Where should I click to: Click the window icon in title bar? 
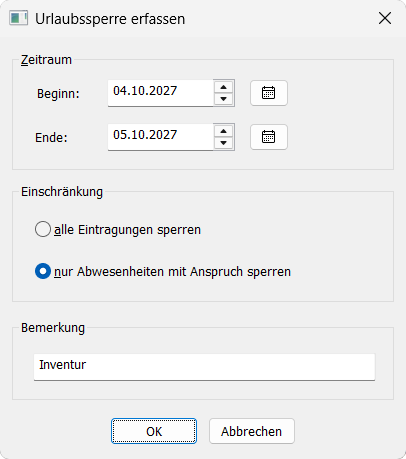point(18,18)
